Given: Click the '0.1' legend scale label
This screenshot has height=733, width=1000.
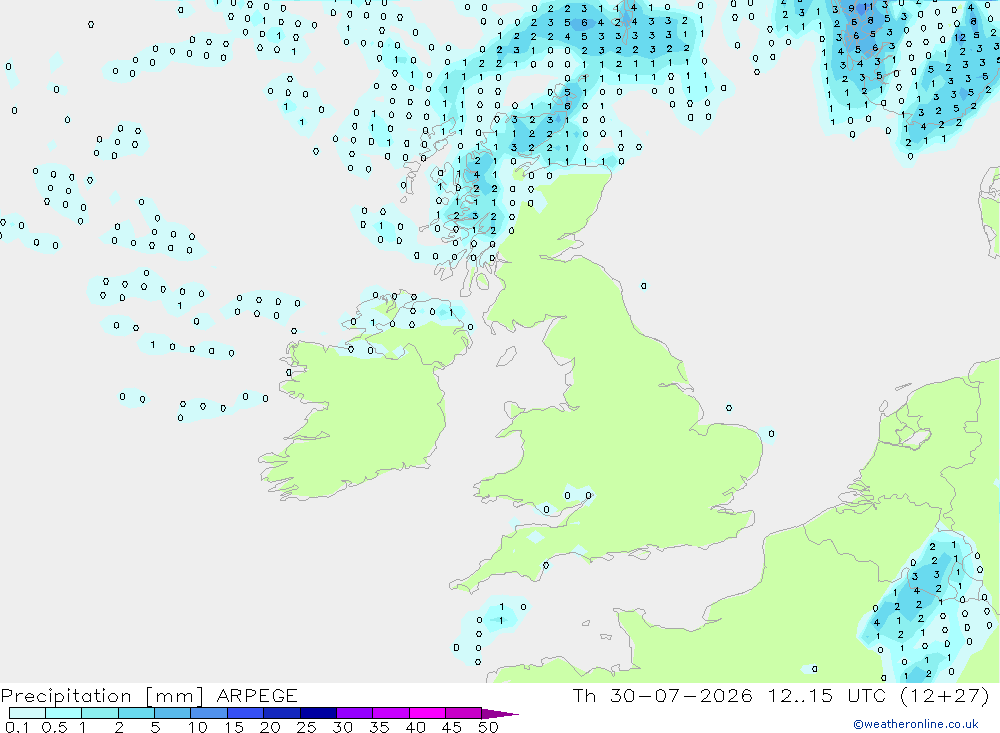Looking at the screenshot, I should pos(17,727).
